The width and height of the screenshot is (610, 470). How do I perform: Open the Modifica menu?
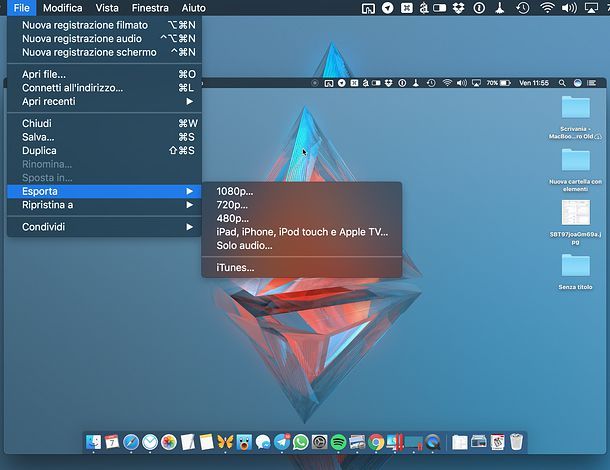(63, 8)
